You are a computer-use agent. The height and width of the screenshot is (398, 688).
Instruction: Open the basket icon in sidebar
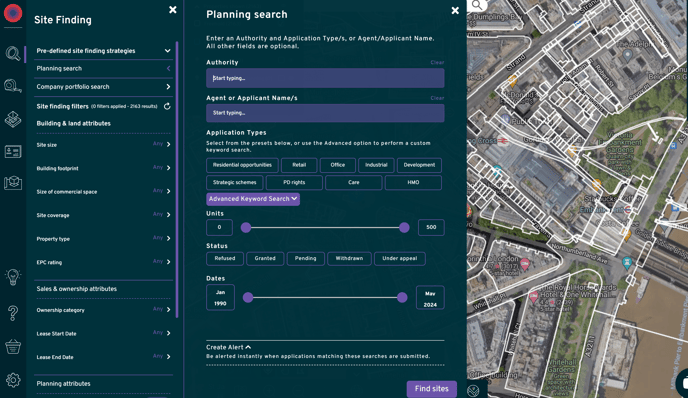click(13, 347)
